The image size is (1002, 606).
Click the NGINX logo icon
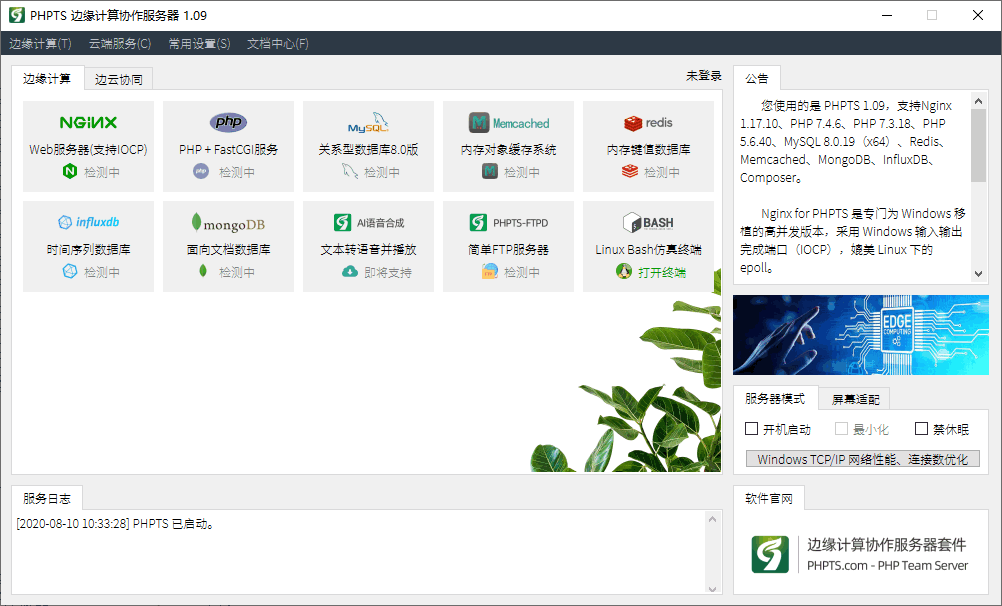tap(88, 122)
